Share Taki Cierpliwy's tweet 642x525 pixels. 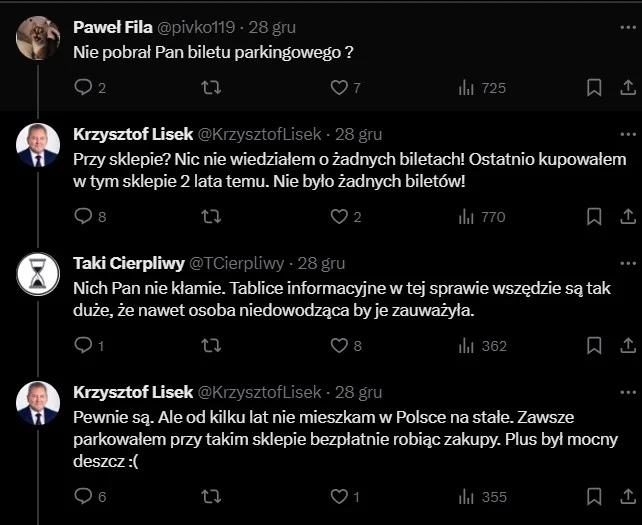pyautogui.click(x=628, y=346)
